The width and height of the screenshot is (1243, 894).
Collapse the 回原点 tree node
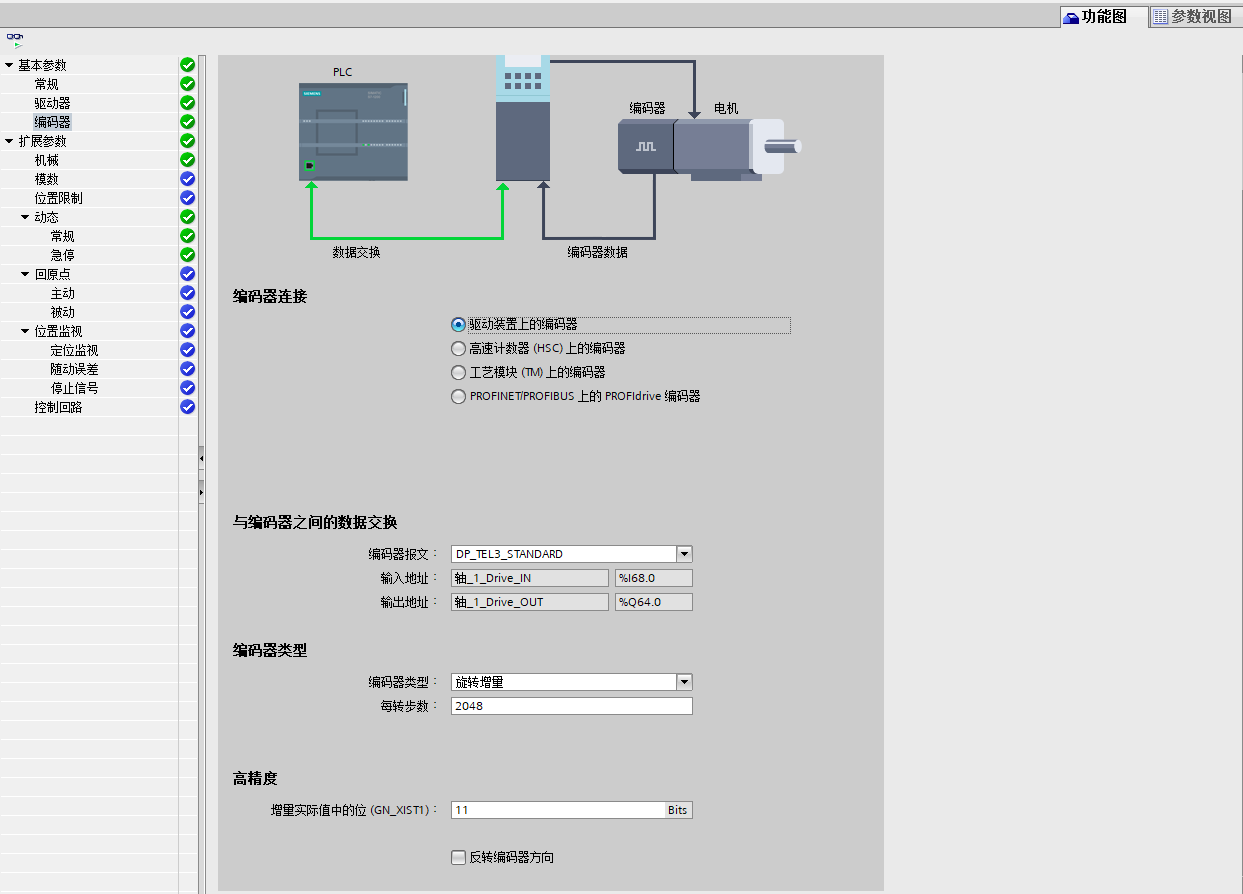[26, 274]
